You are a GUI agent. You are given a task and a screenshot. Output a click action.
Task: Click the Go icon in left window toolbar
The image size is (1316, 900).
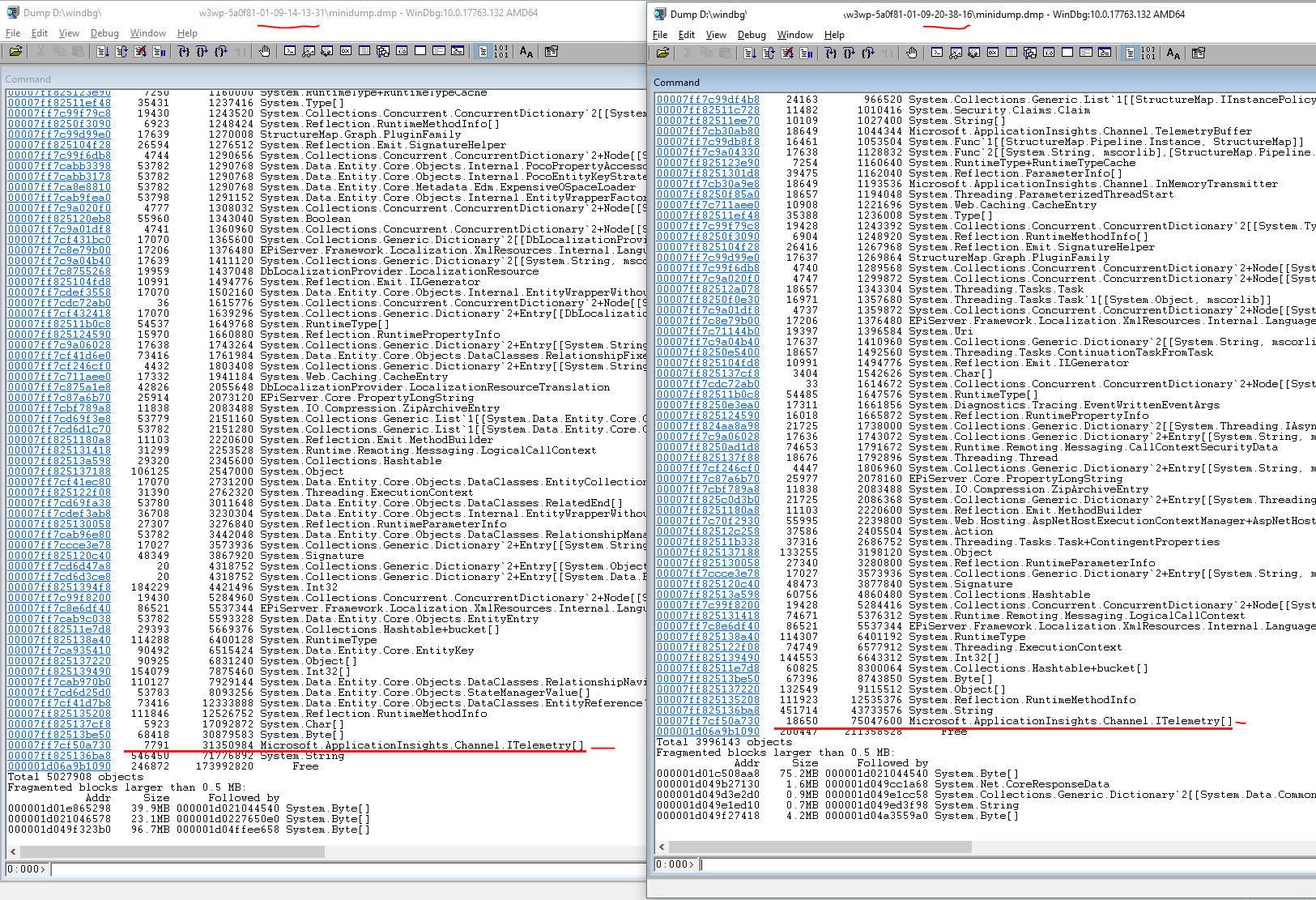102,51
